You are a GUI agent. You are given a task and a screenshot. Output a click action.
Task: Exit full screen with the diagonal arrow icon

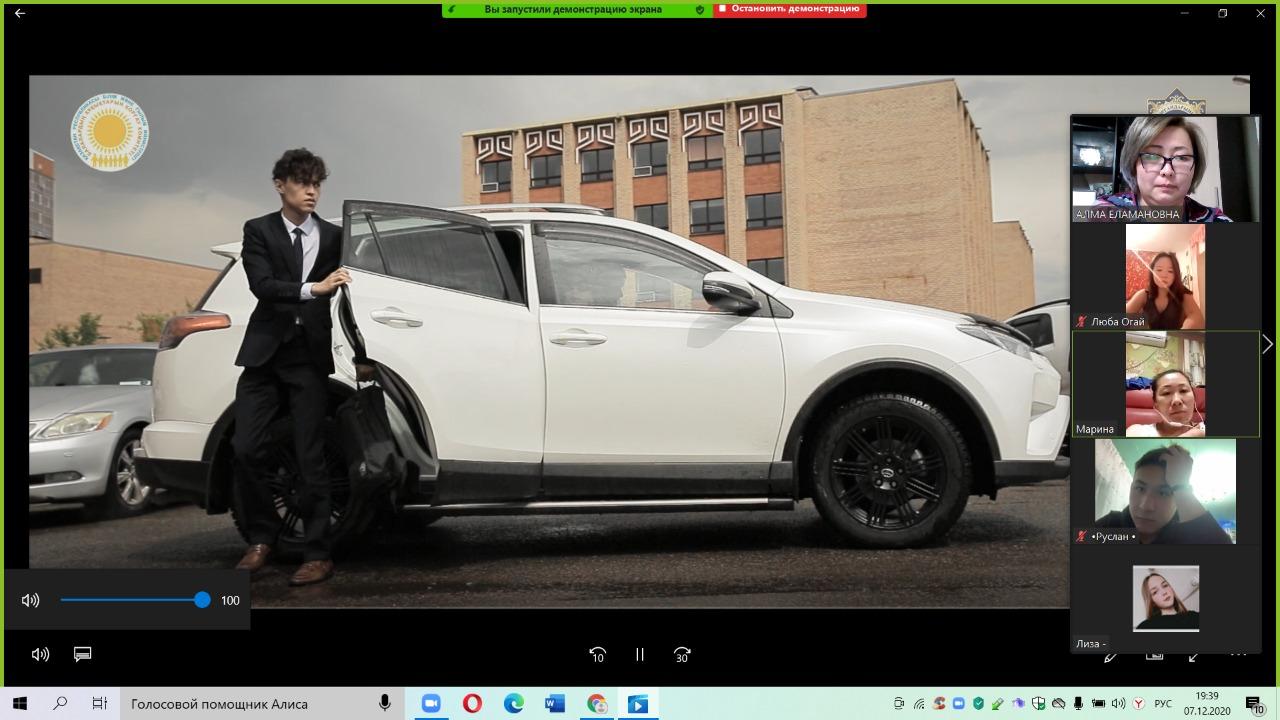(x=1194, y=656)
